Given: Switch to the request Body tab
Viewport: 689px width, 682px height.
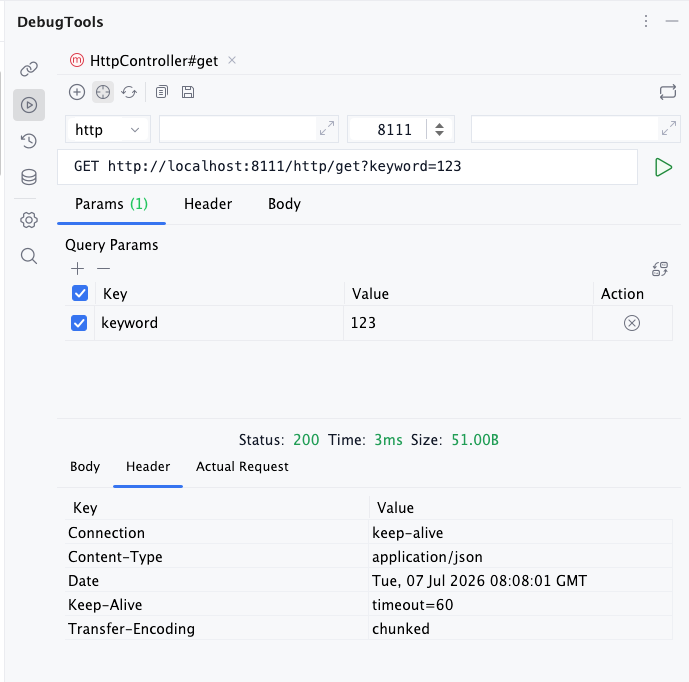Looking at the screenshot, I should point(284,204).
